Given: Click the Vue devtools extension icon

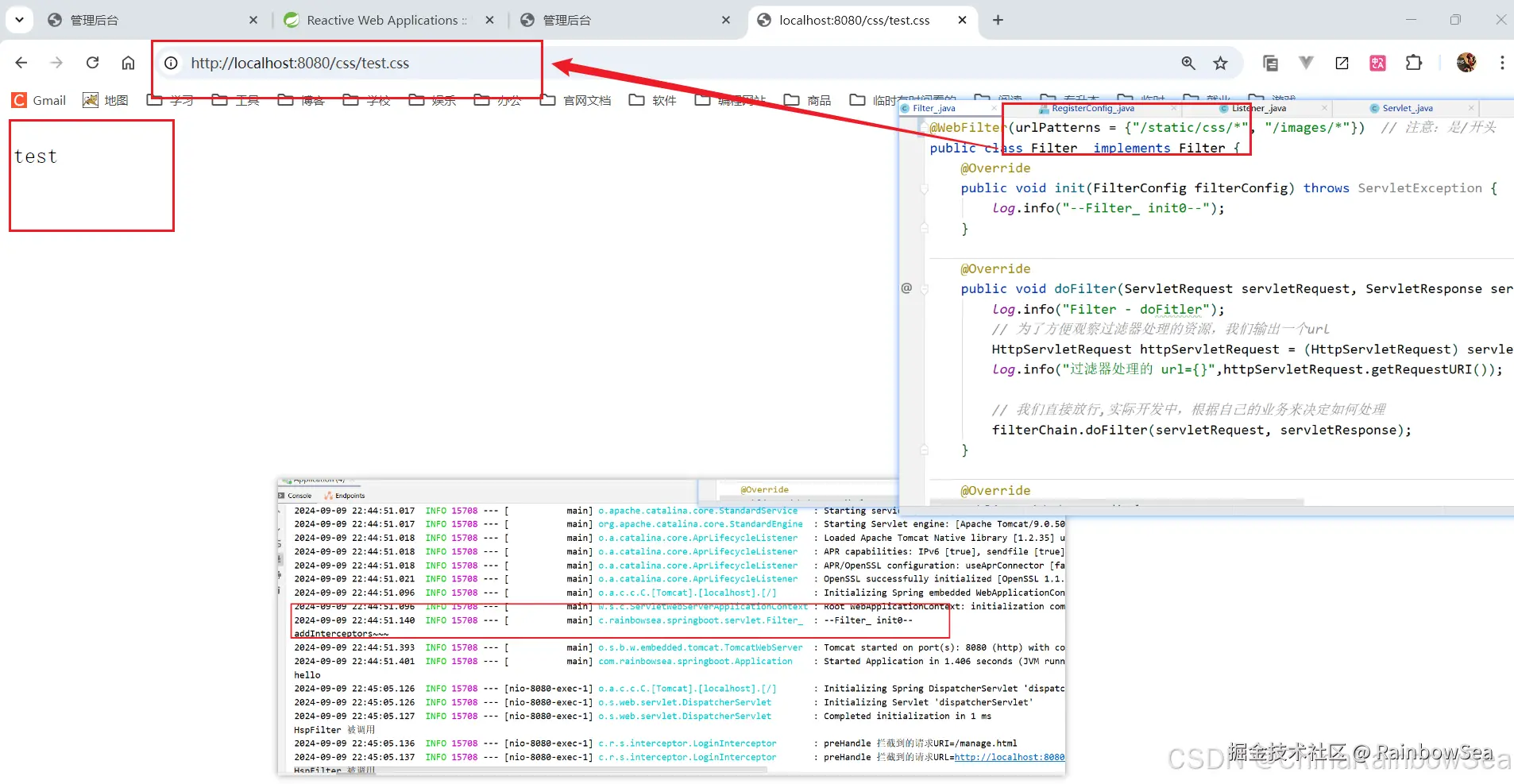Looking at the screenshot, I should pos(1306,63).
